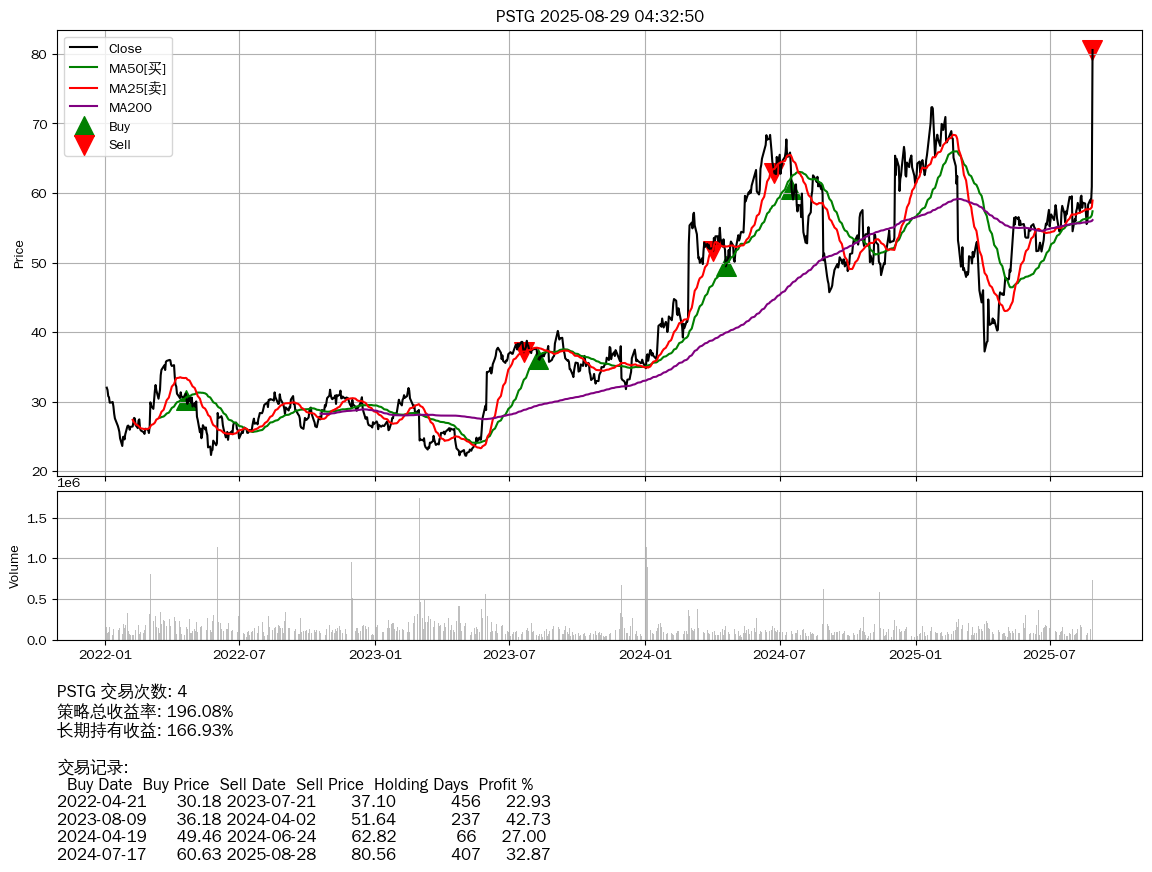Select the black Close line sample in legend
The image size is (1152, 872).
pyautogui.click(x=84, y=49)
